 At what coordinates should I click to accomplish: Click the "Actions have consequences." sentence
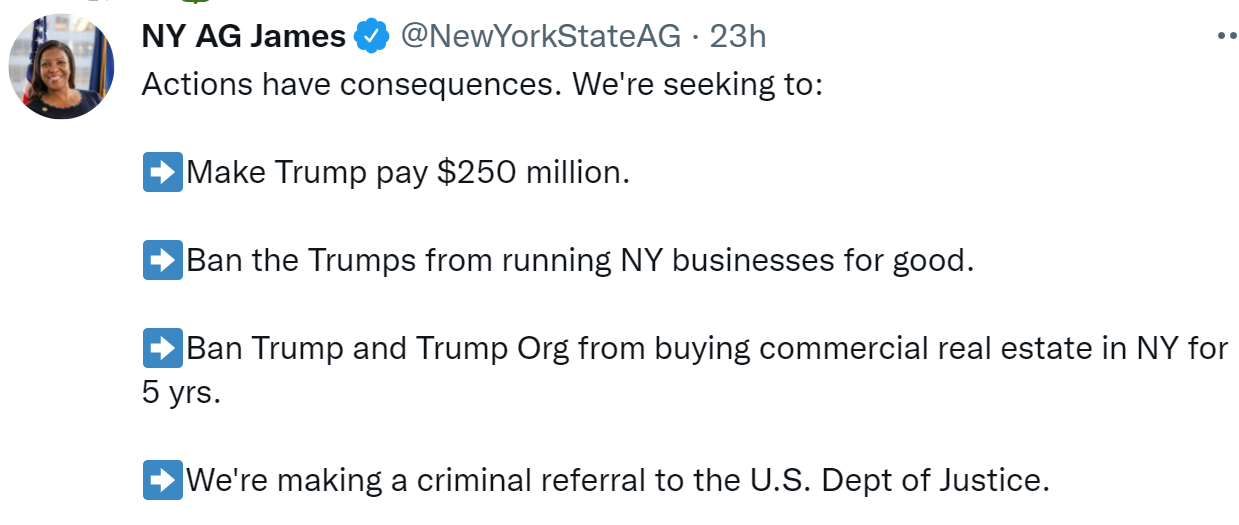point(353,84)
